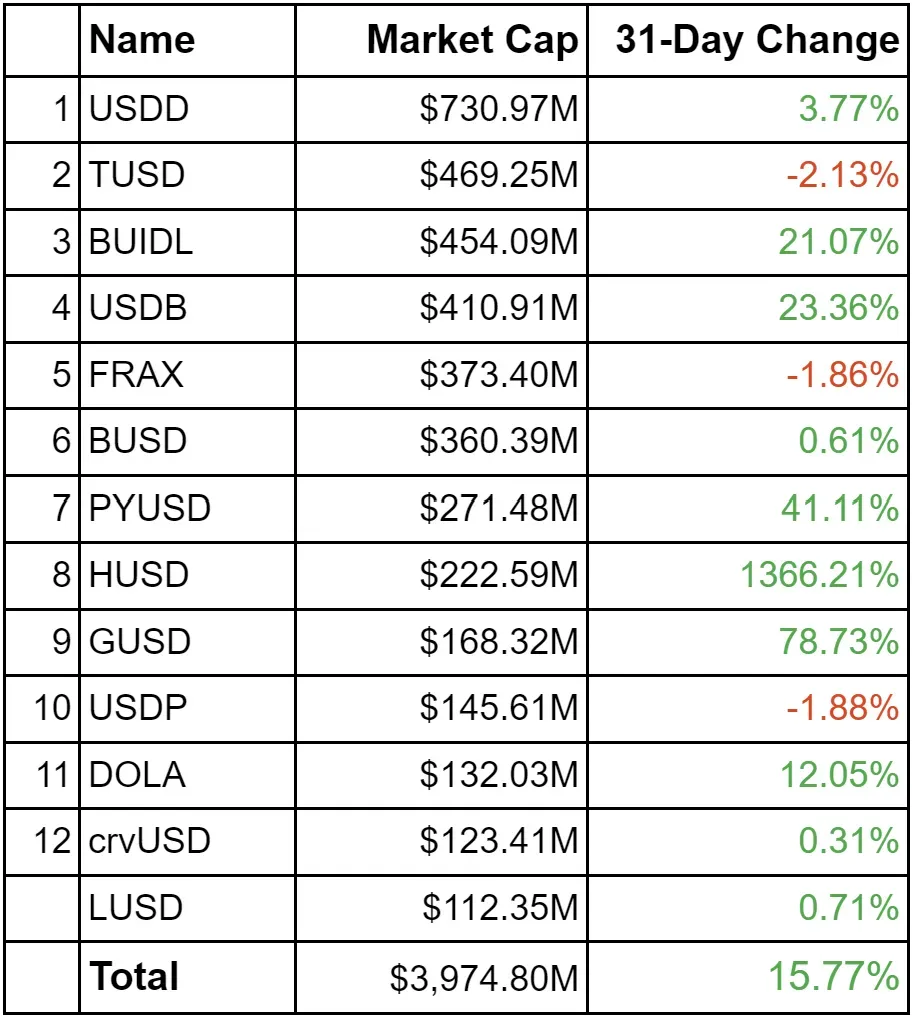Viewport: 912px width, 1017px height.
Task: Click DOLA's 12.05% change value
Action: [x=849, y=775]
